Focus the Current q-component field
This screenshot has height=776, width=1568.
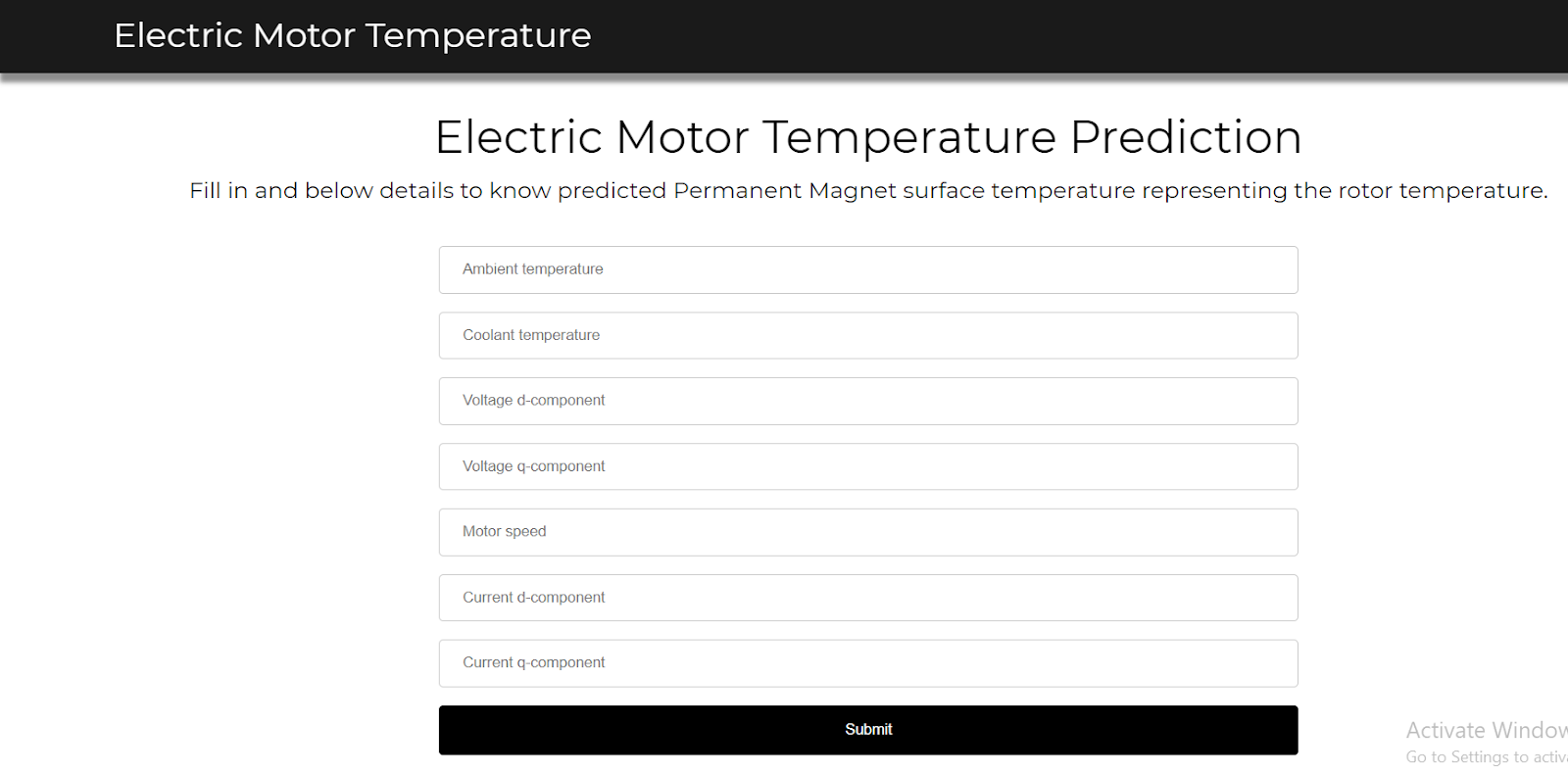[x=868, y=663]
